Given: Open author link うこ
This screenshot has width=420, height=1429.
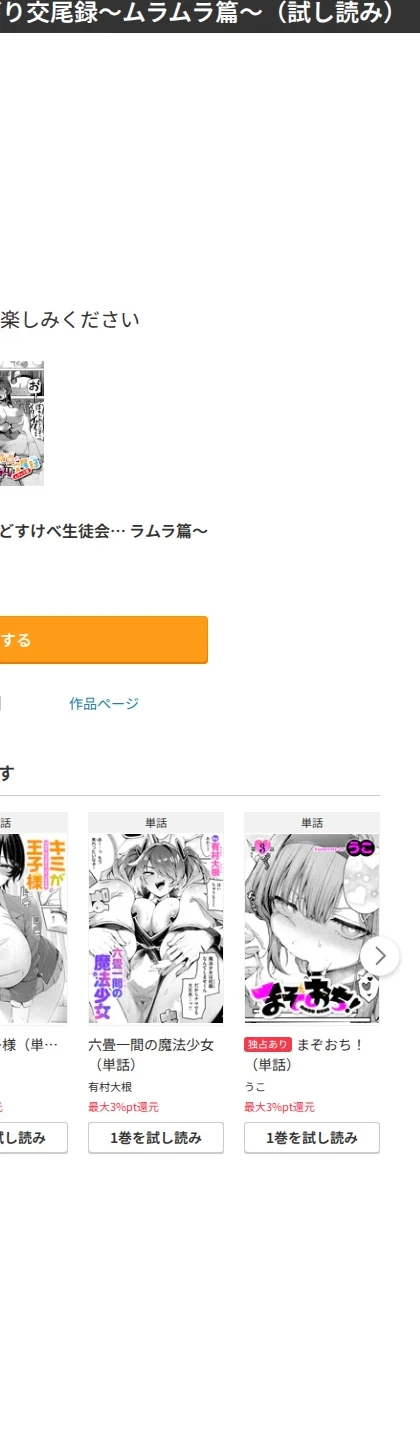Looking at the screenshot, I should pyautogui.click(x=255, y=1087).
